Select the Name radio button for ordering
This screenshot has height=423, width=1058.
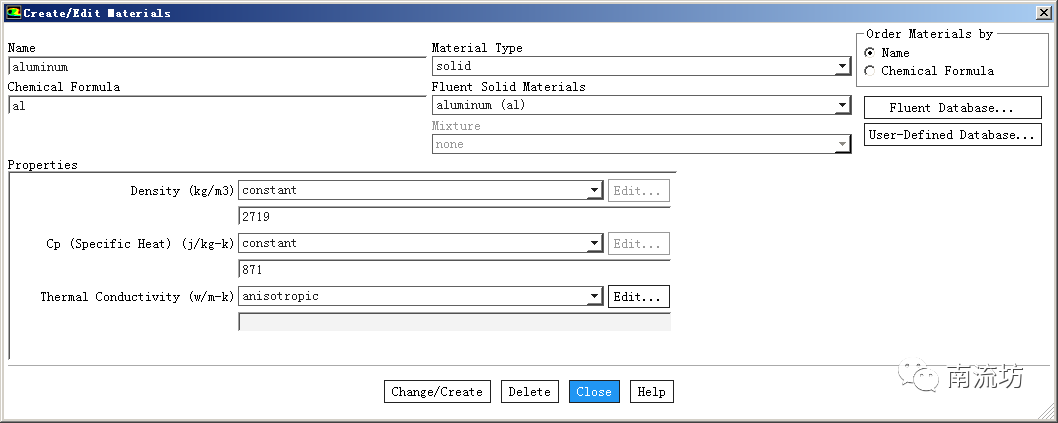pyautogui.click(x=869, y=53)
